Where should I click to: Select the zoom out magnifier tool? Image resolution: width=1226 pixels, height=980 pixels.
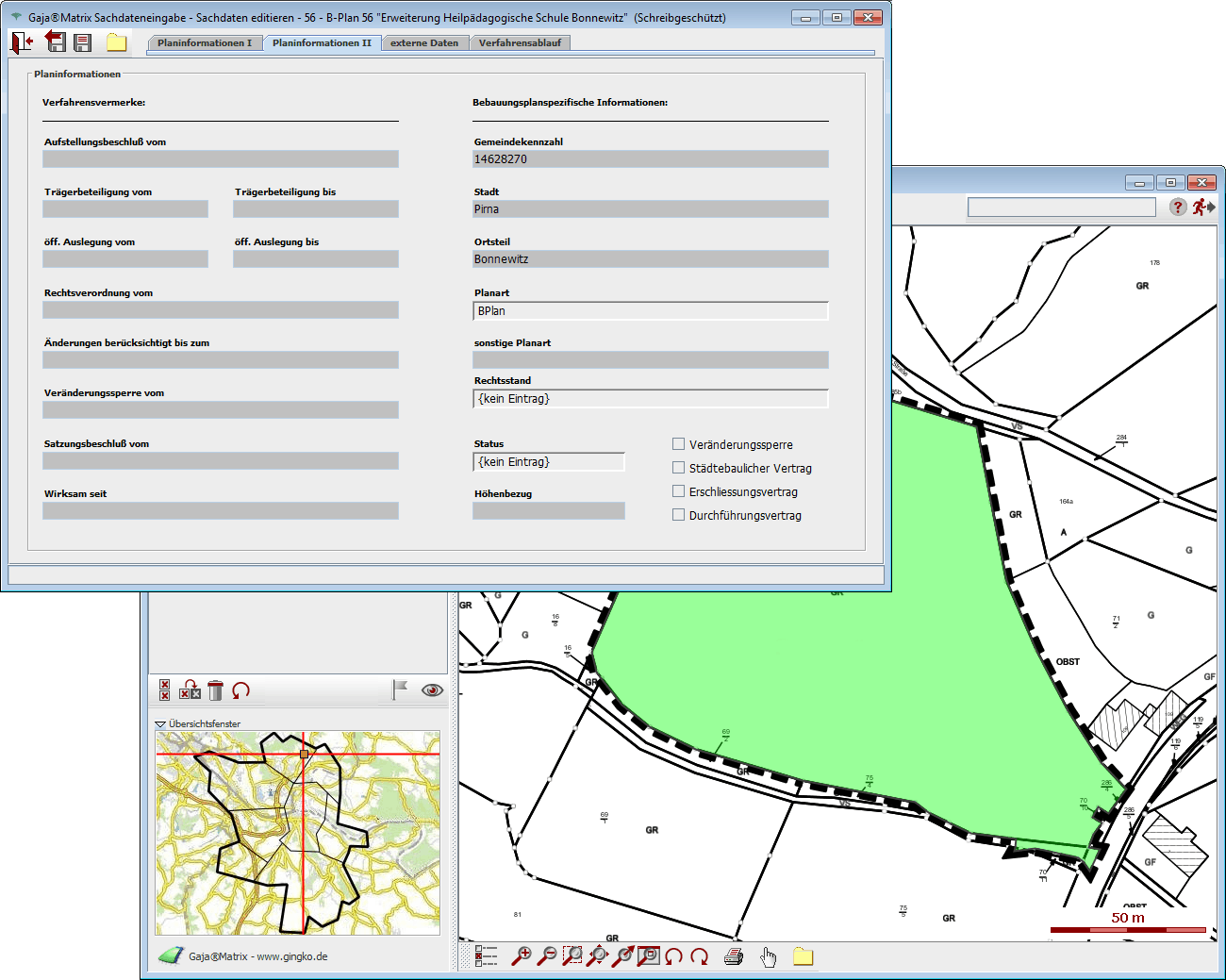[546, 956]
